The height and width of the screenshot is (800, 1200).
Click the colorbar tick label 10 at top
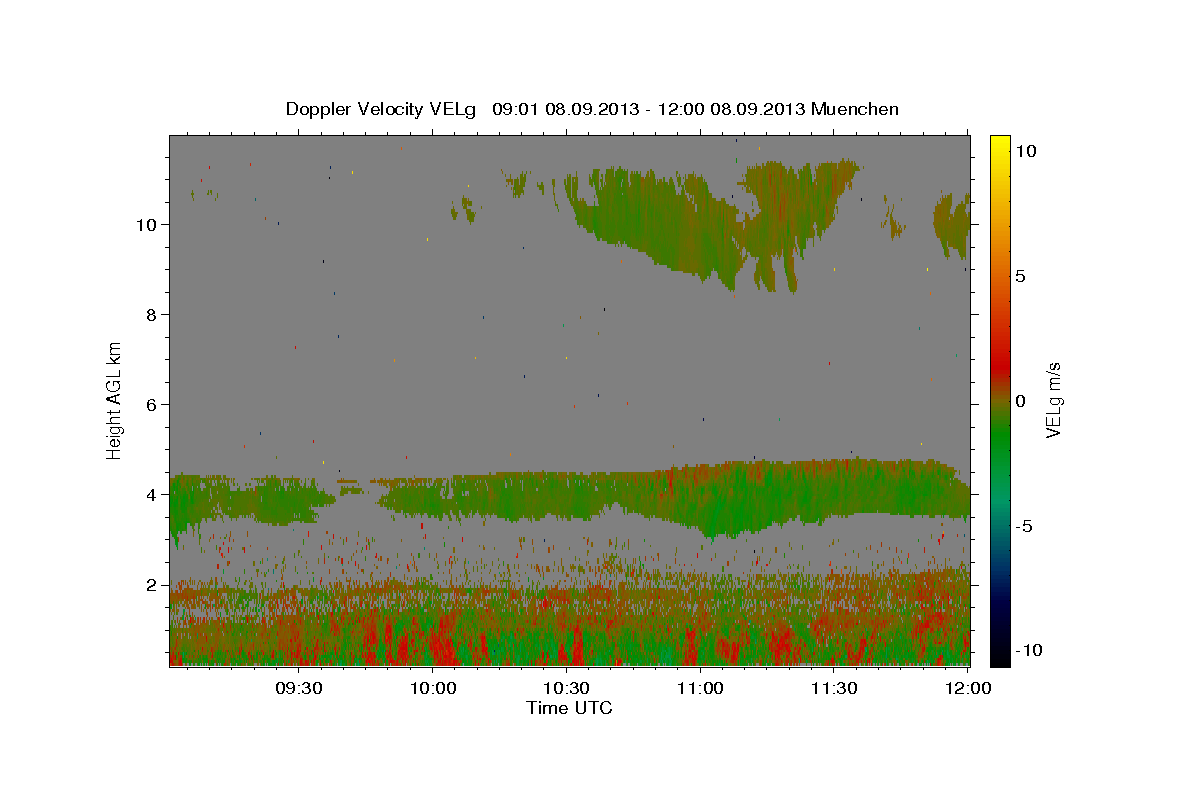(1025, 151)
